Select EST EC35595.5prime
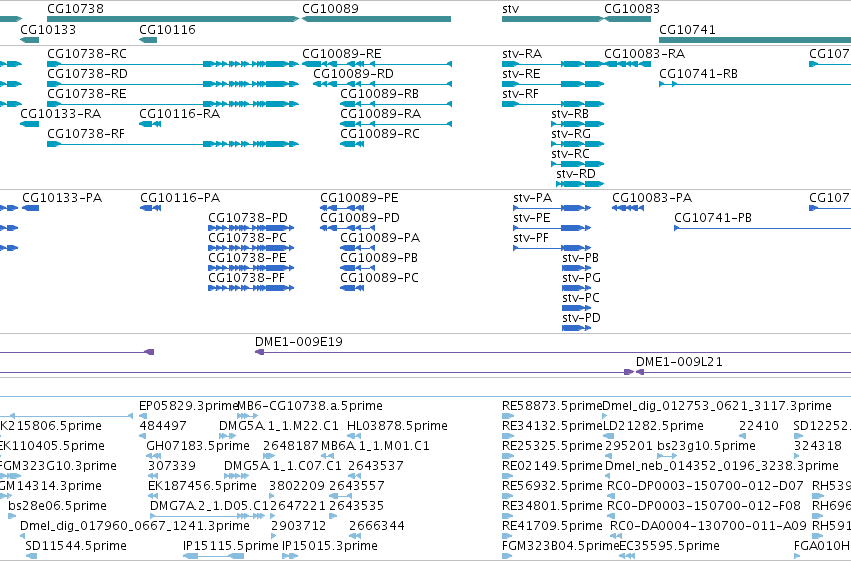The image size is (851, 561). click(669, 546)
